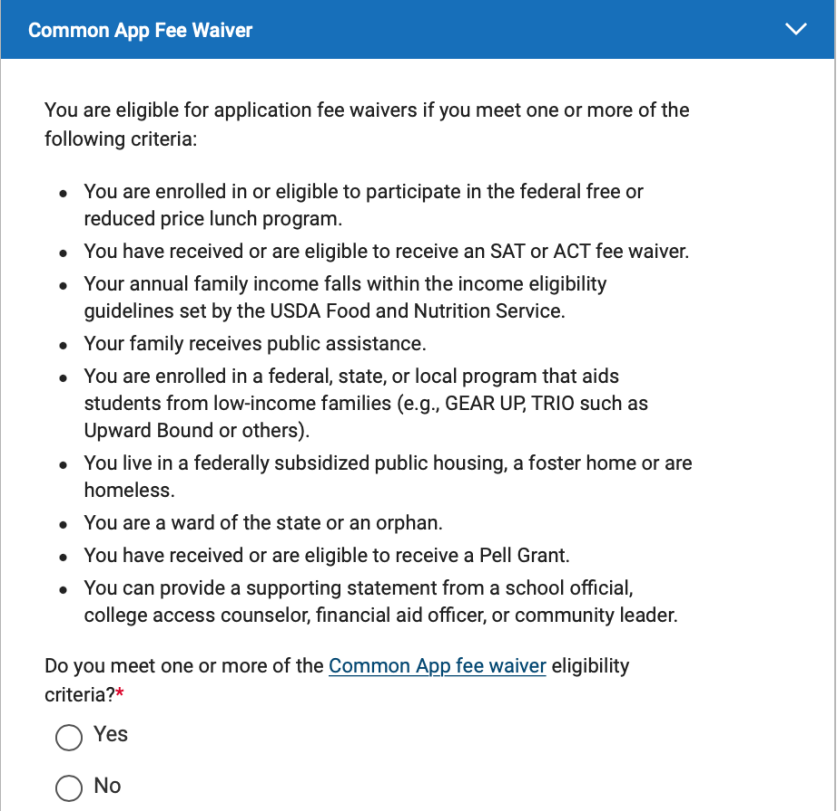Image resolution: width=837 pixels, height=812 pixels.
Task: Click the No option circle icon
Action: (x=68, y=786)
